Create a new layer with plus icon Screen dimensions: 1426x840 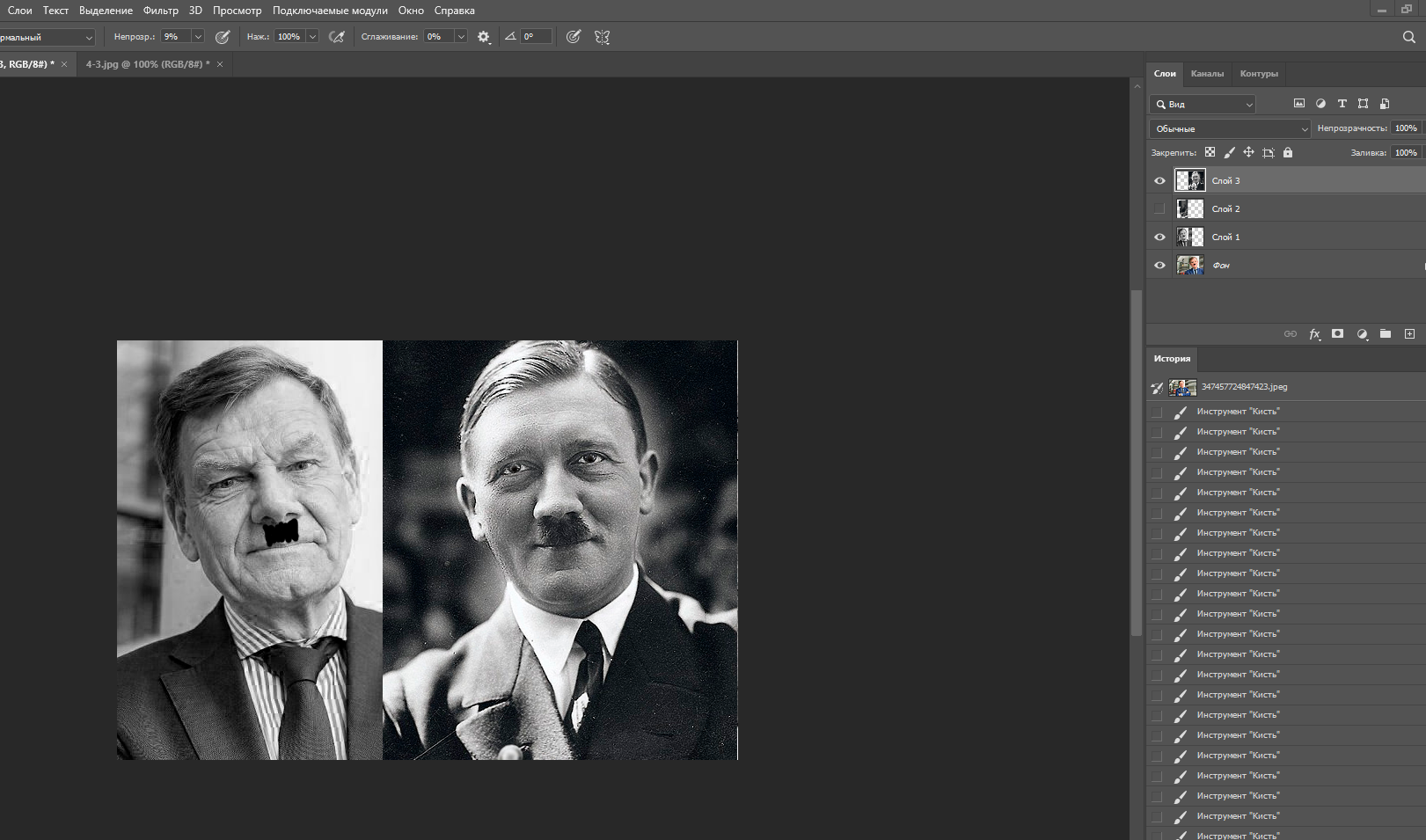1409,334
